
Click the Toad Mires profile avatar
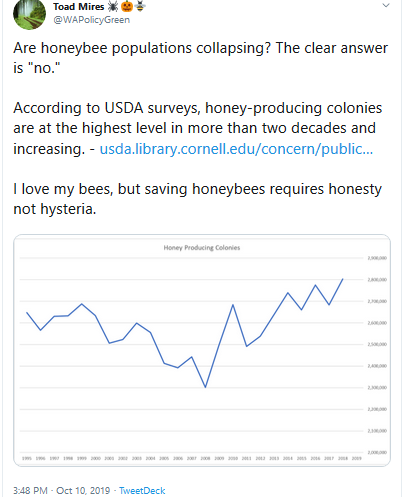tap(29, 14)
